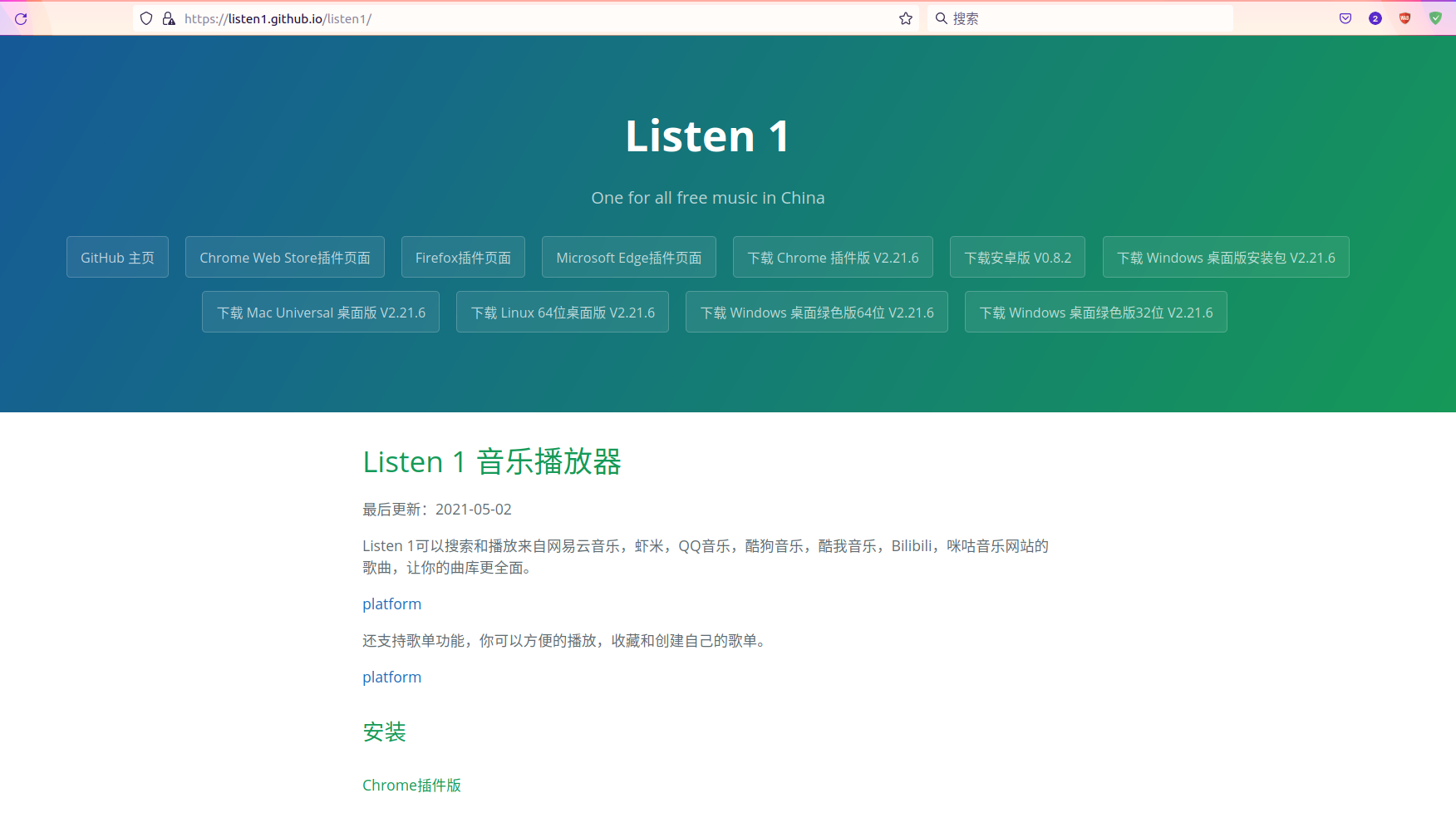The width and height of the screenshot is (1456, 813).
Task: Download Windows 桌面绿色版32位 V2.21.6
Action: (x=1096, y=313)
